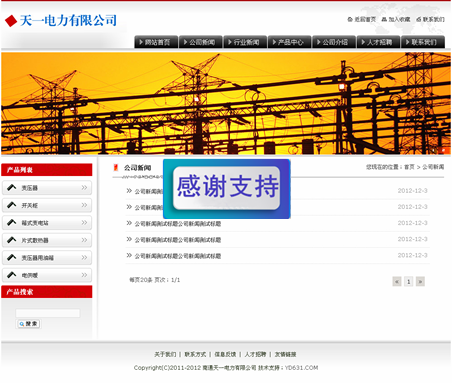This screenshot has height=383, width=452.
Task: Expand the » chevron in the 开关柜 row
Action: [x=84, y=205]
